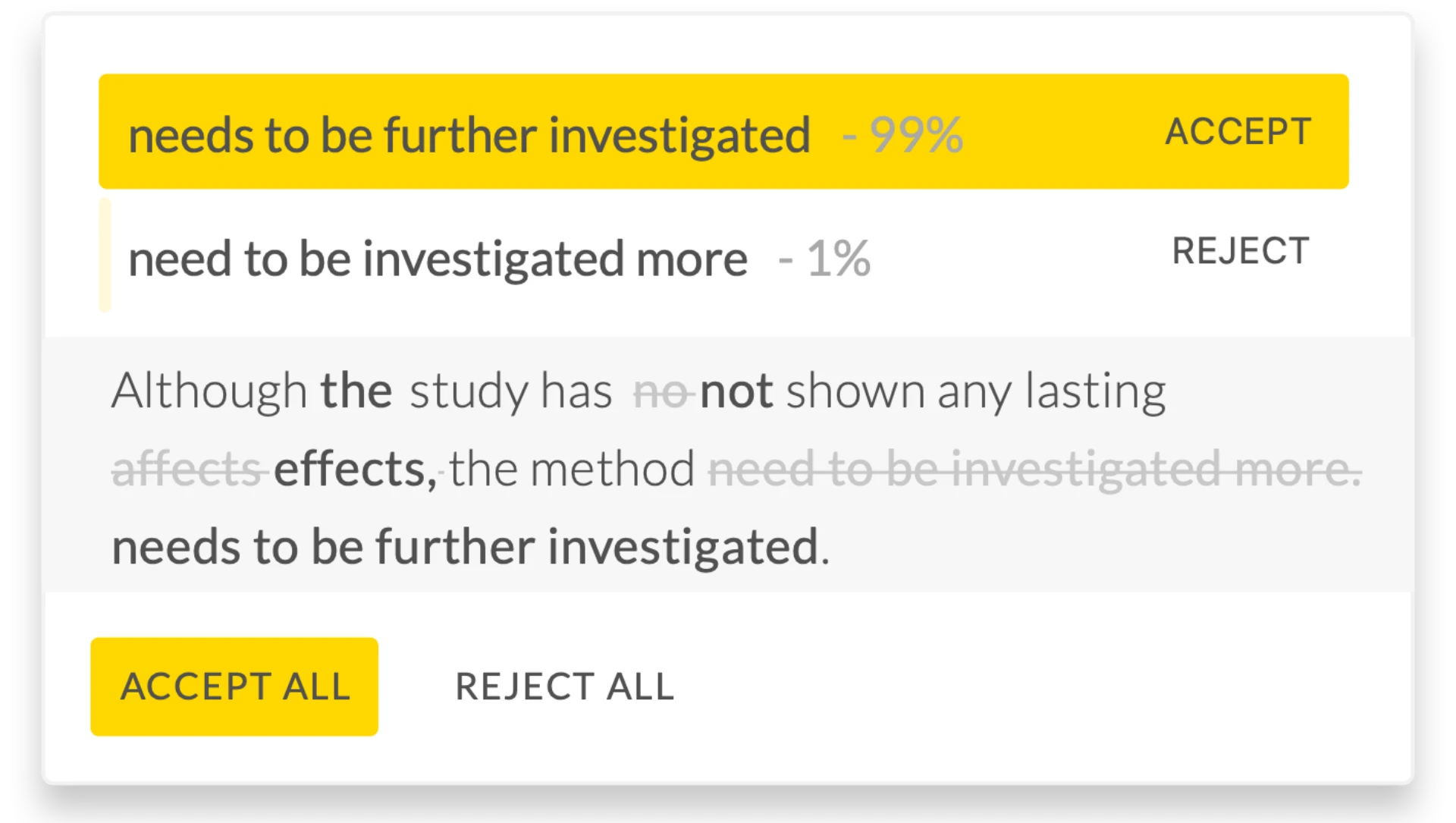This screenshot has width=1456, height=823.
Task: Click the struck-through phrase in the paragraph
Action: (1034, 470)
